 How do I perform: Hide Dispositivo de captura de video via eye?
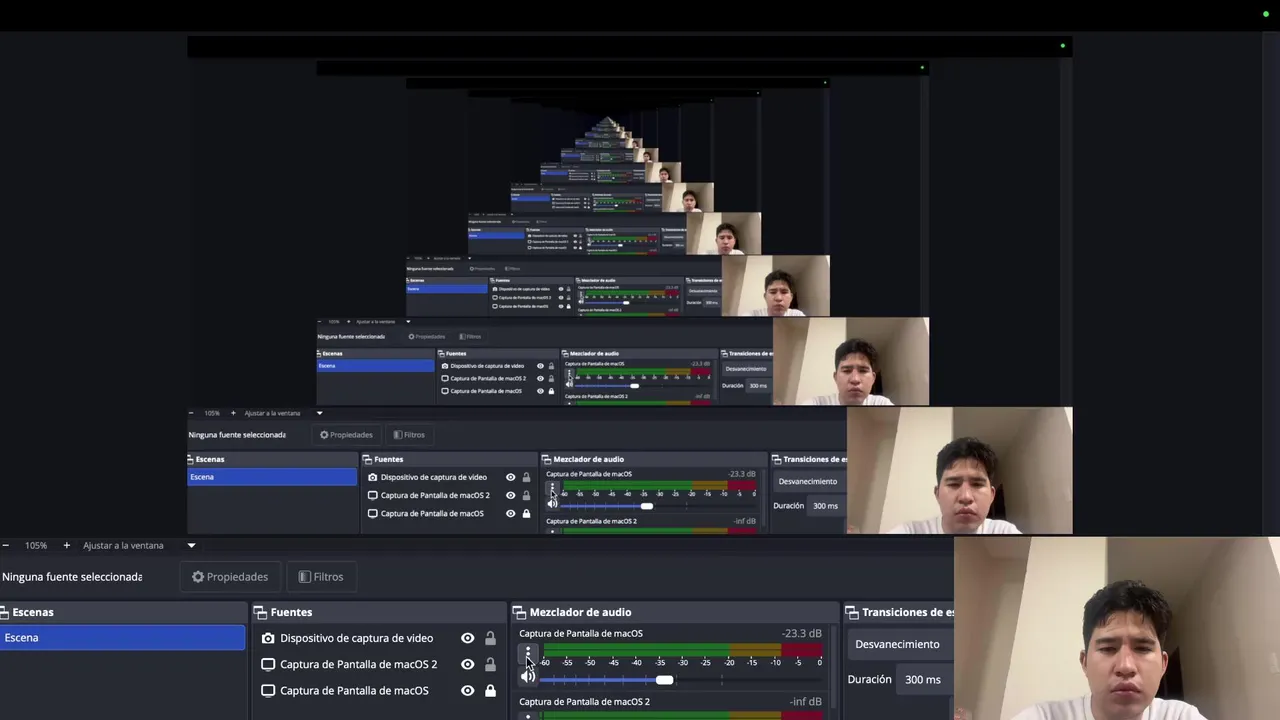click(x=467, y=638)
